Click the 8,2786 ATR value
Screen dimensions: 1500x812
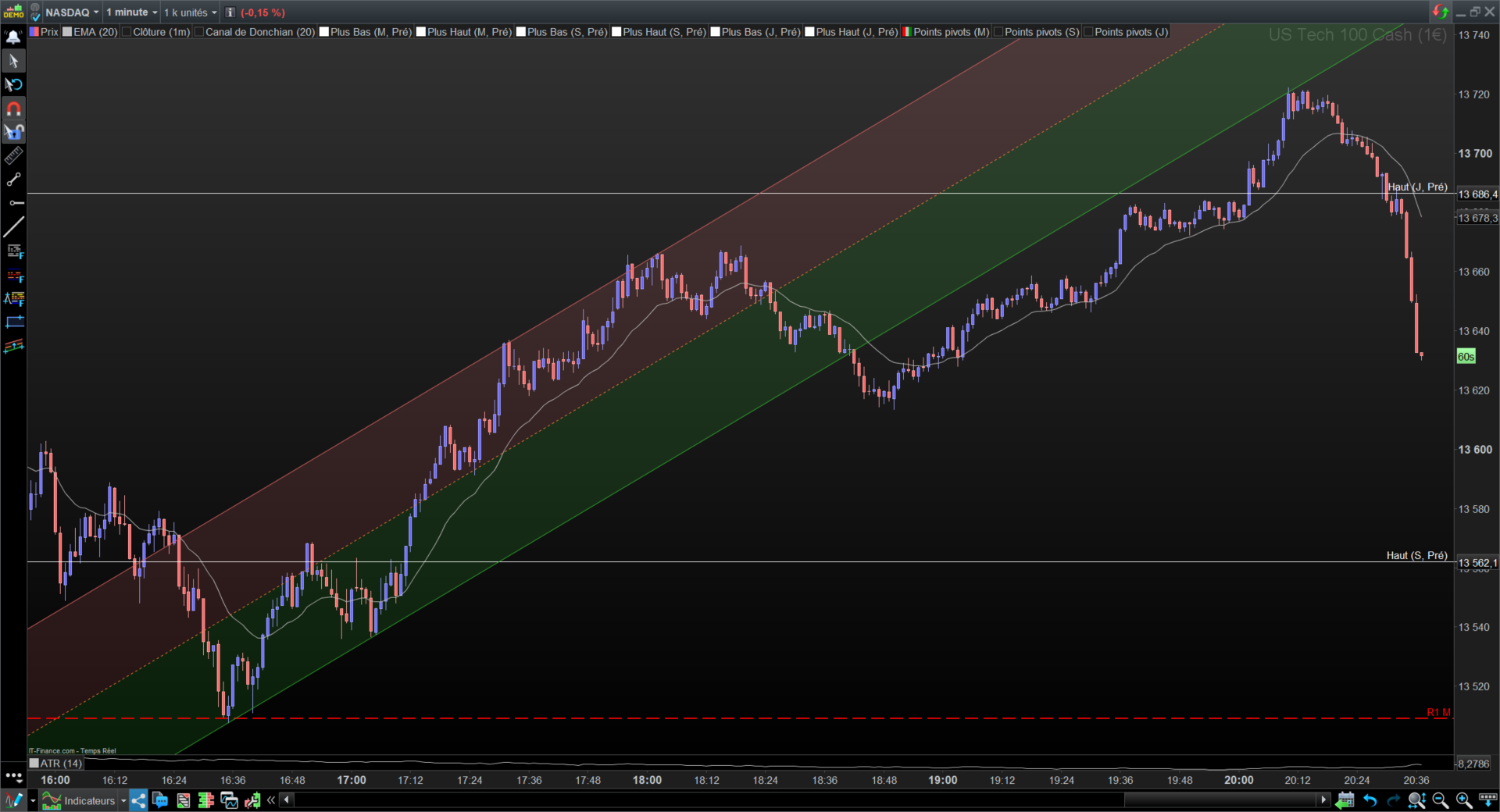[x=1473, y=764]
